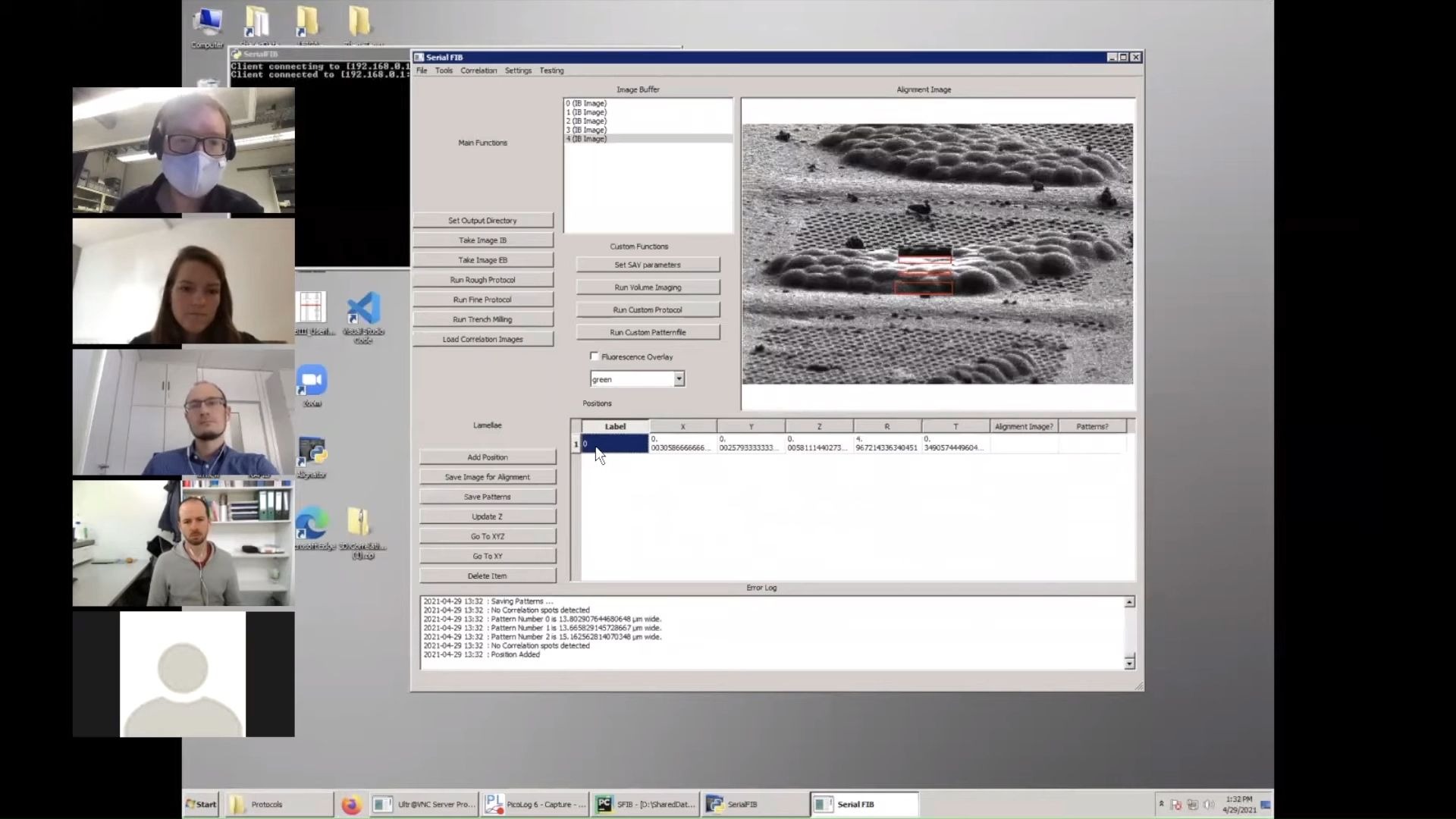Click the Patterns? column header
1456x819 pixels.
click(x=1092, y=426)
